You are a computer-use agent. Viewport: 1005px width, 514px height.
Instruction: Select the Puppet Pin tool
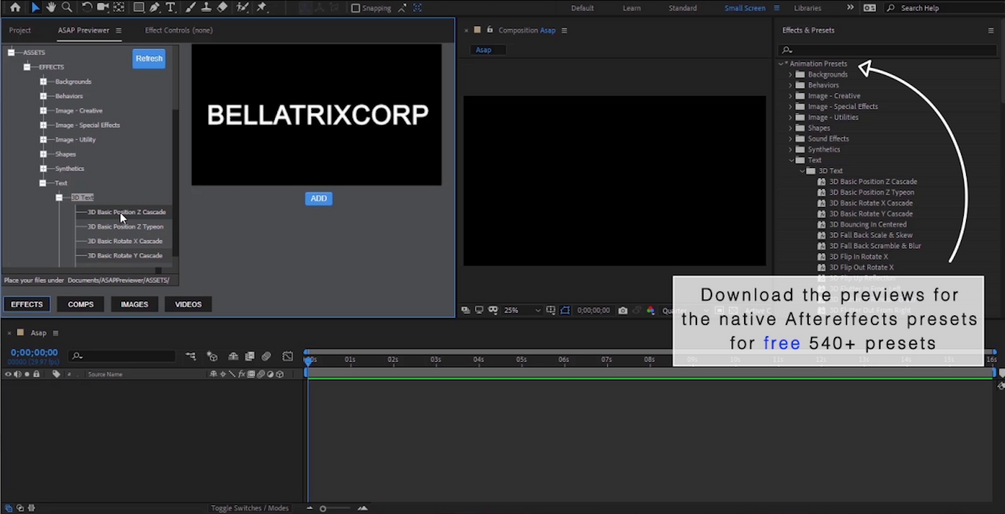point(262,8)
